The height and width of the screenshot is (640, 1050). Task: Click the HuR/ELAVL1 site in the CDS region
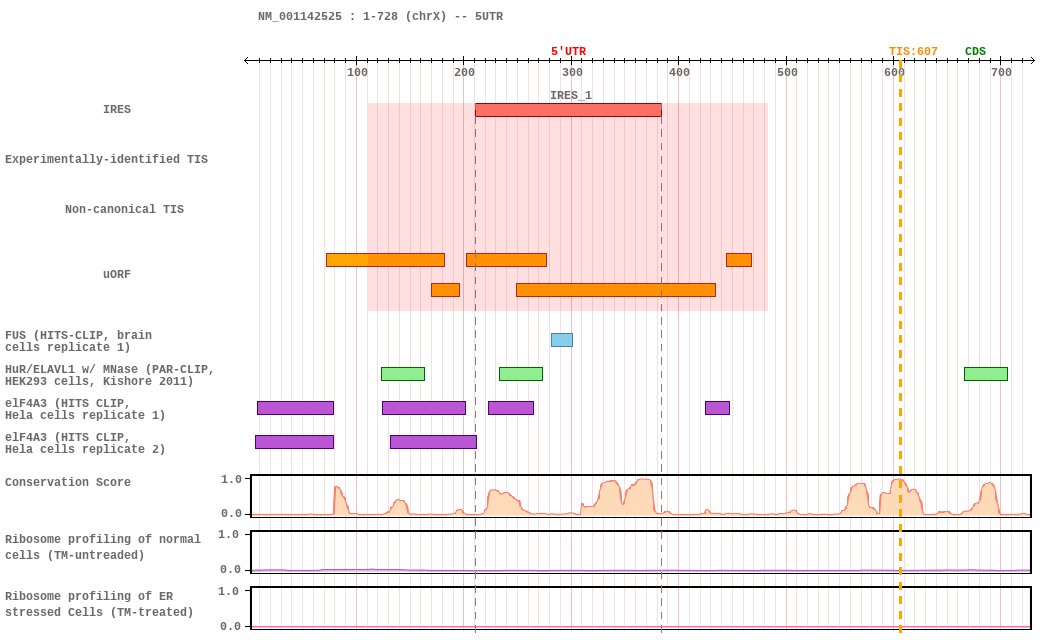(986, 374)
